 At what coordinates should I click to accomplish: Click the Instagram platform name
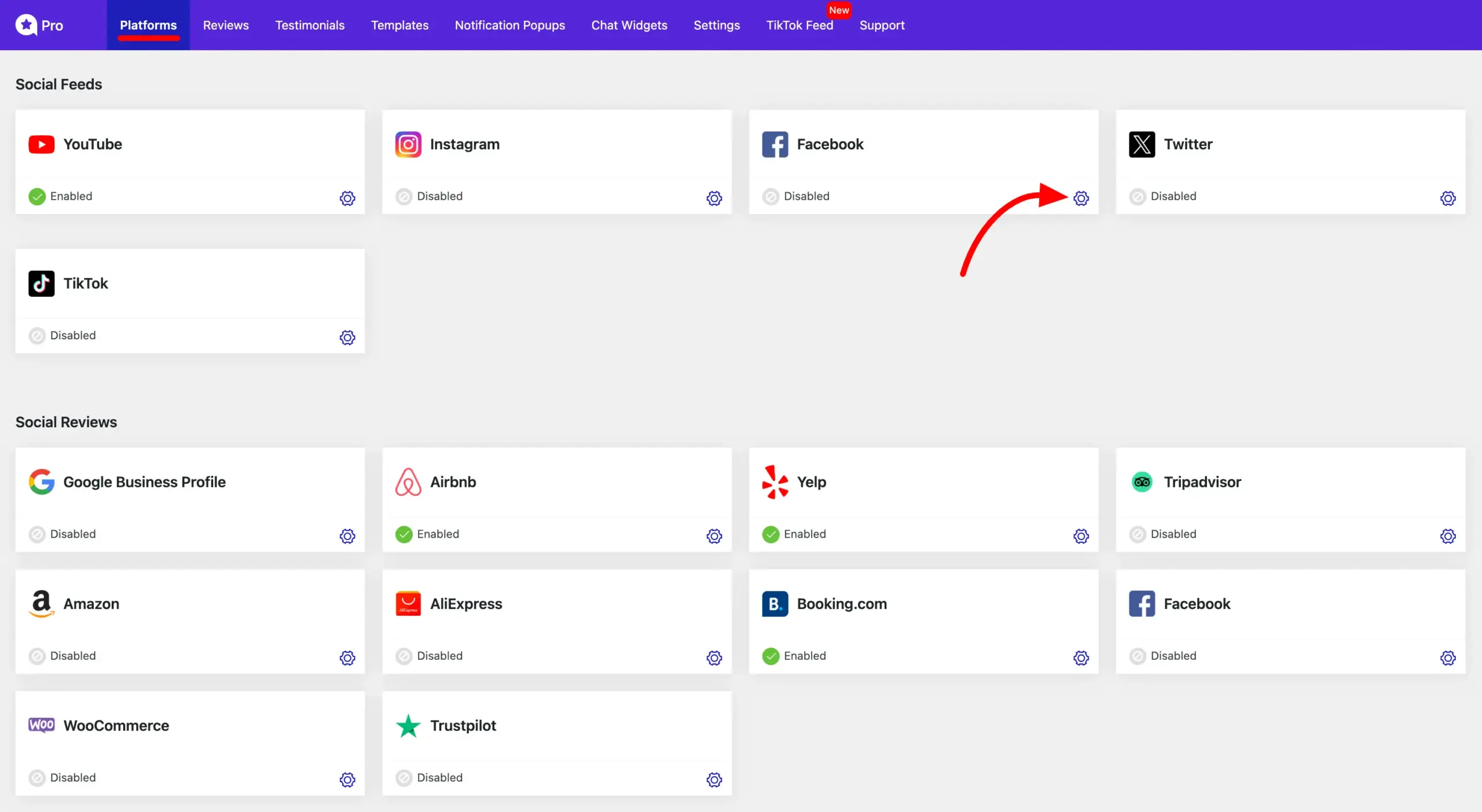464,144
